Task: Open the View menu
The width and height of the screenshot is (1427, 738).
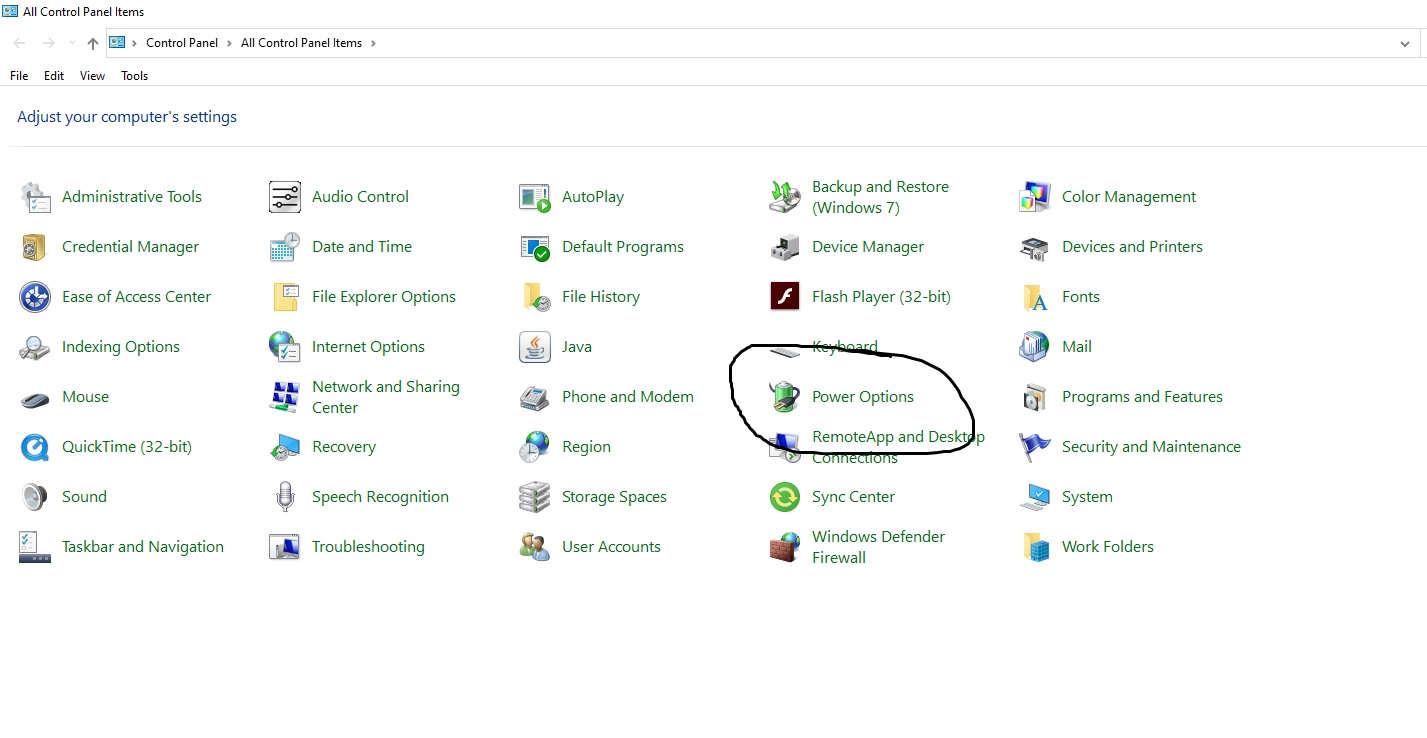Action: coord(92,75)
